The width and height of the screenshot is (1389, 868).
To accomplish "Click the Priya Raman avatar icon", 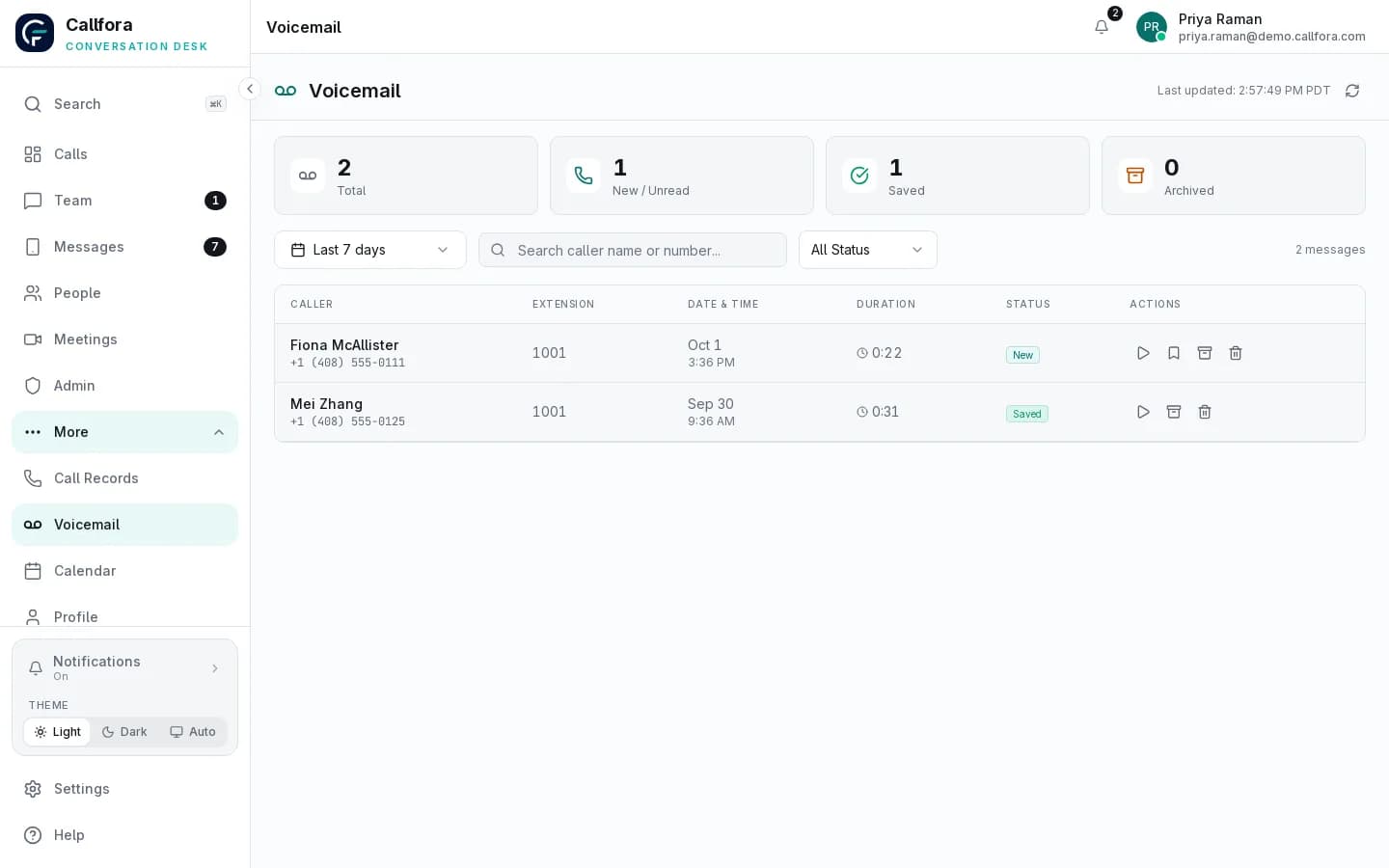I will click(x=1152, y=27).
